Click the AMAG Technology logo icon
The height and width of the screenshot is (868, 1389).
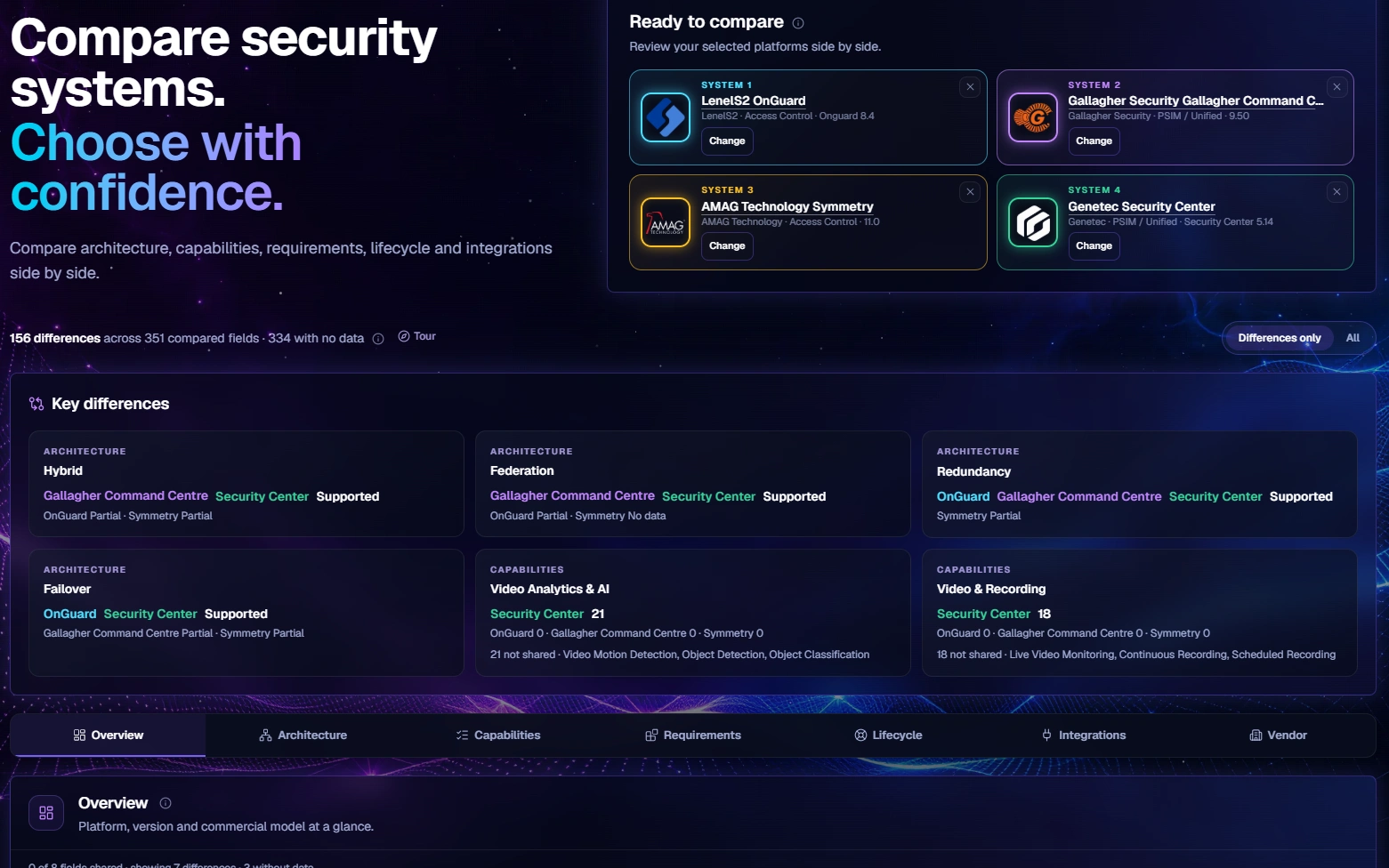click(x=666, y=222)
